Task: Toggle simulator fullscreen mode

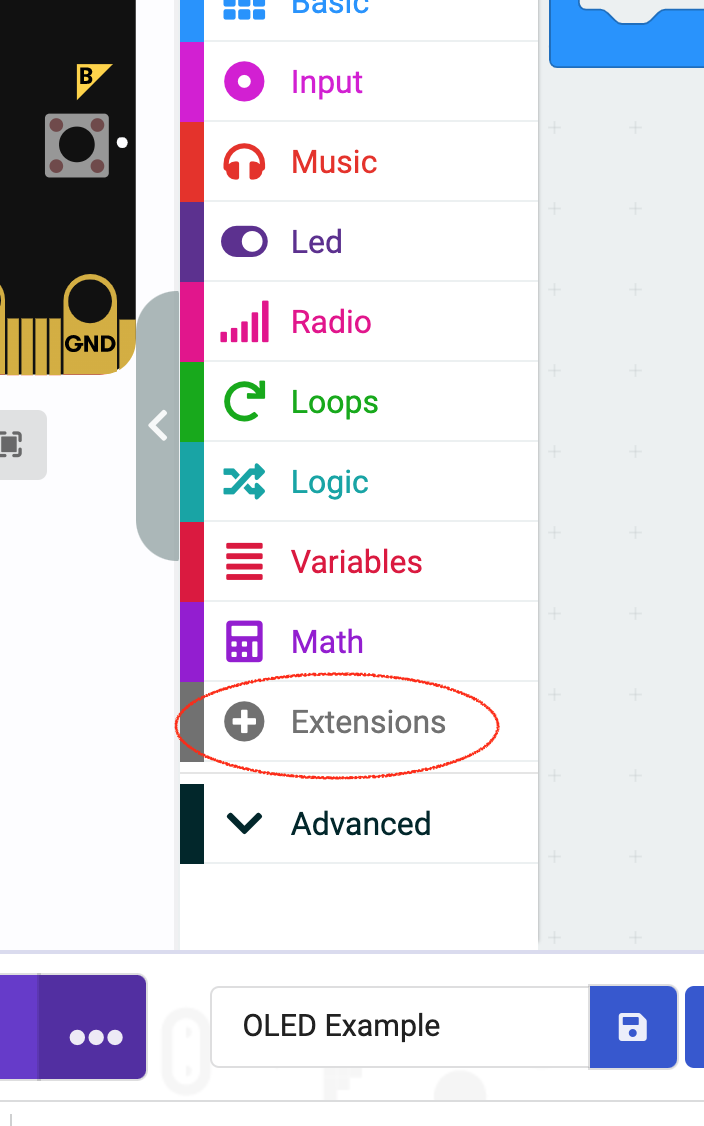Action: pos(11,445)
